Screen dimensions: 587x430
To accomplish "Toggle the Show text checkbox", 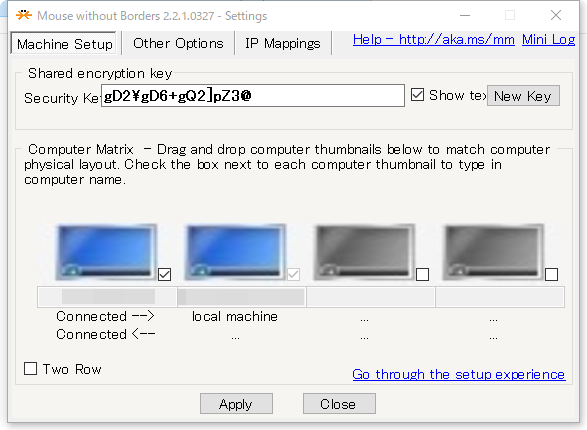I will [417, 95].
